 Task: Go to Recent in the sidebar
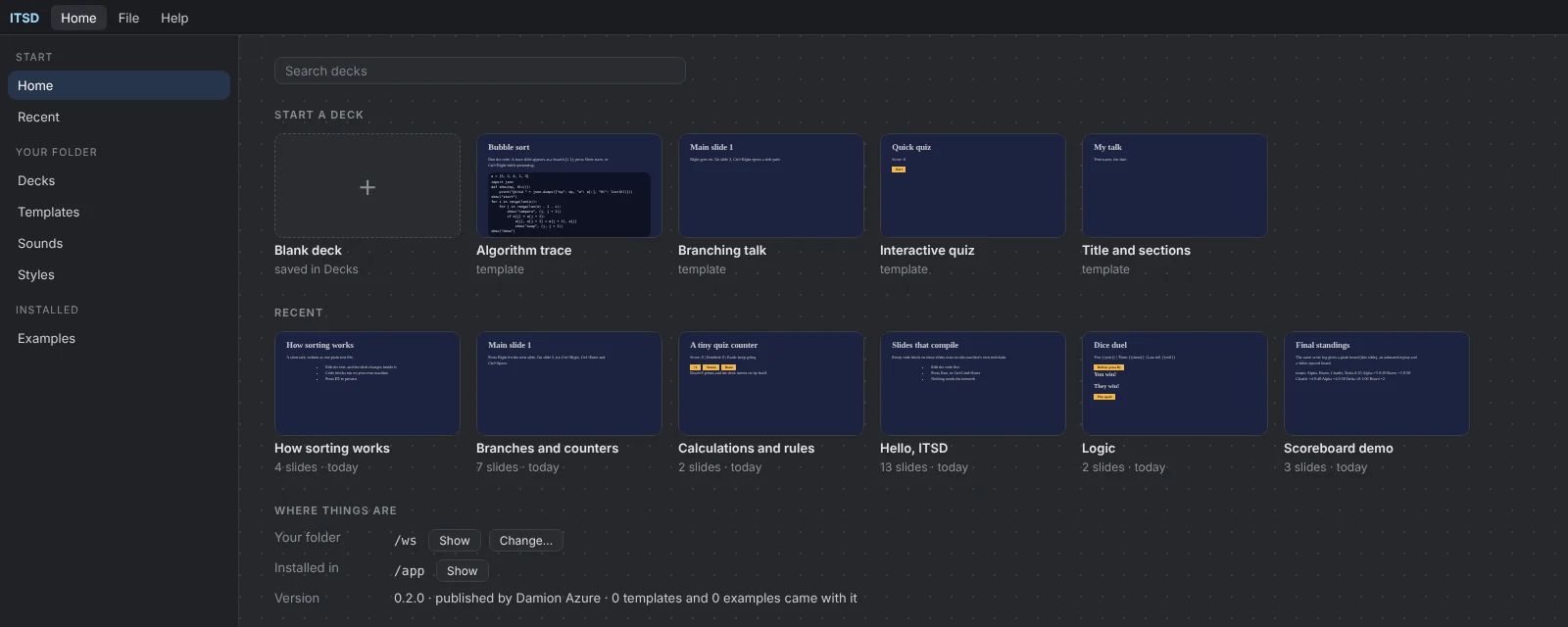[x=119, y=117]
